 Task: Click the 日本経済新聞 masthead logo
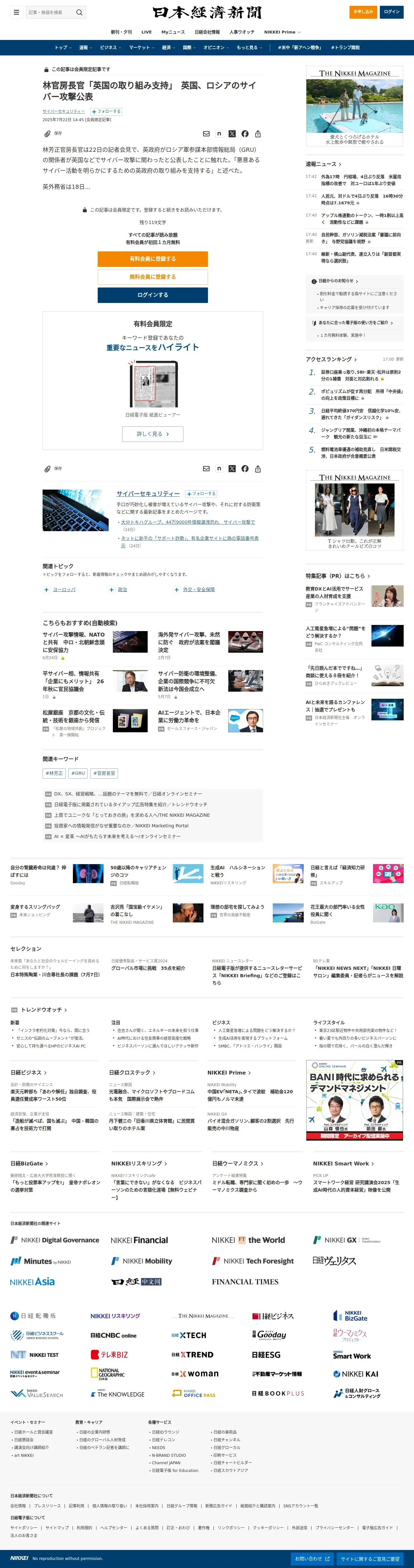pyautogui.click(x=207, y=12)
